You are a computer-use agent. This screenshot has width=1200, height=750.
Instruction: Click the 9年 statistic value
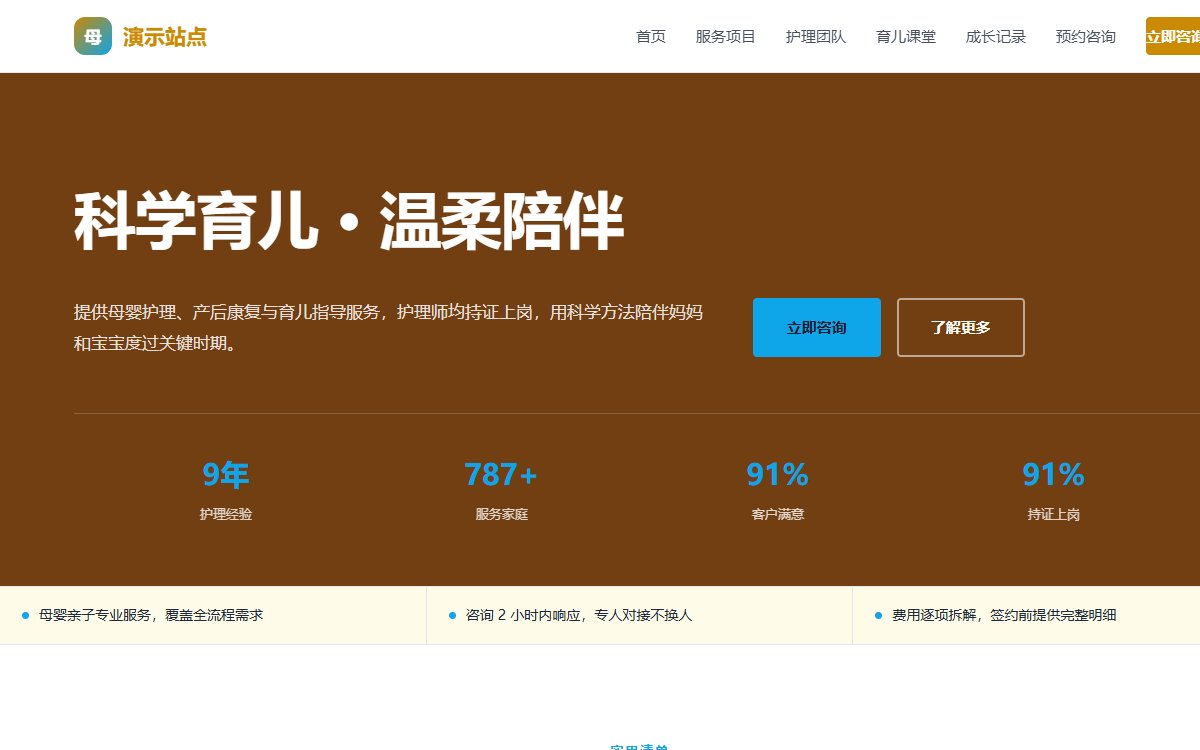[226, 474]
